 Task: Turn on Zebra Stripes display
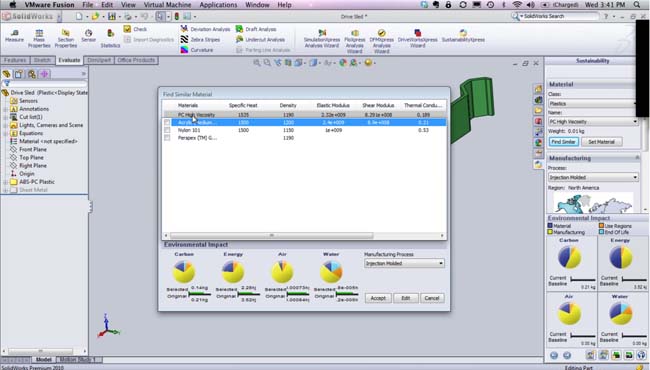200,39
